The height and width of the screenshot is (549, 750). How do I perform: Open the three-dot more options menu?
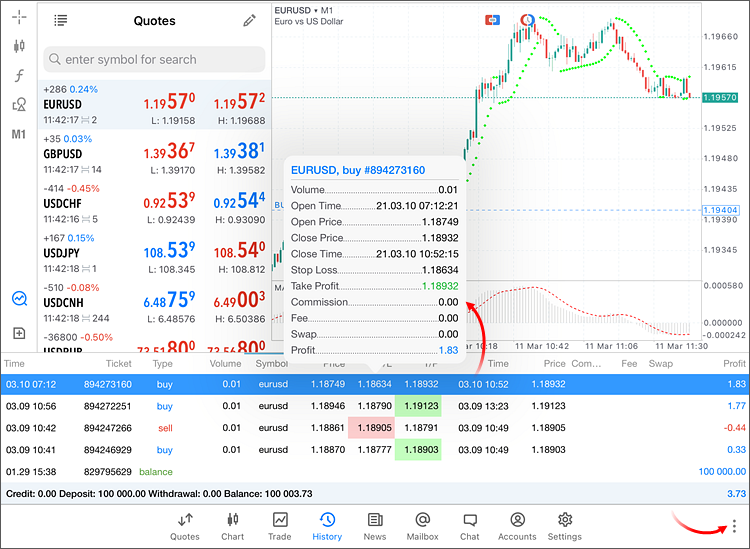tap(734, 525)
